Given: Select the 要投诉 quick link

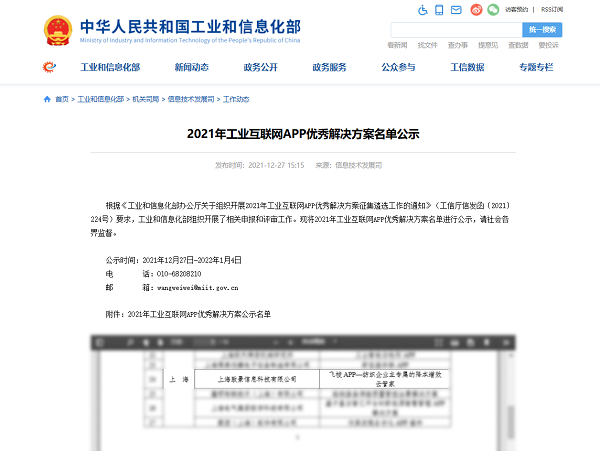Looking at the screenshot, I should click(x=548, y=45).
